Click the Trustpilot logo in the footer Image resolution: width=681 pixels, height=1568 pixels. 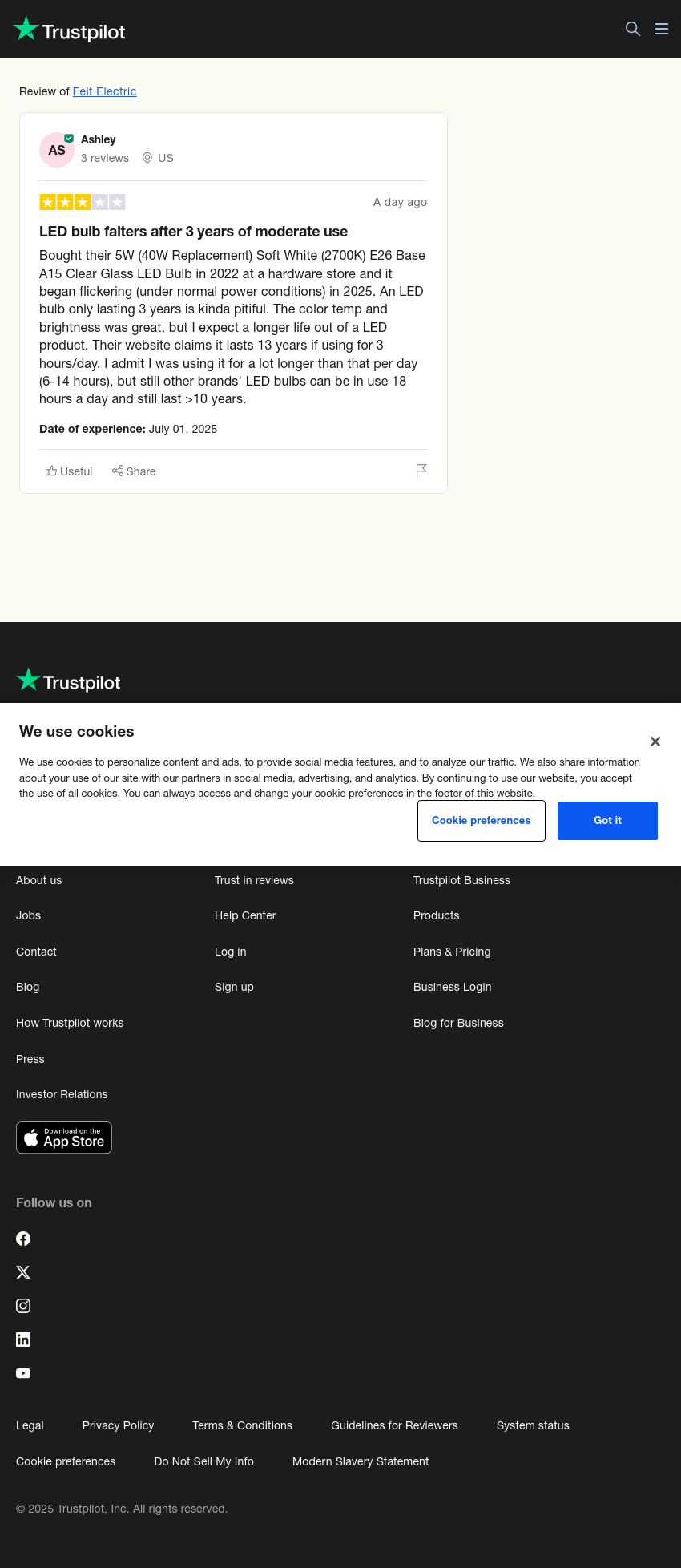click(68, 681)
